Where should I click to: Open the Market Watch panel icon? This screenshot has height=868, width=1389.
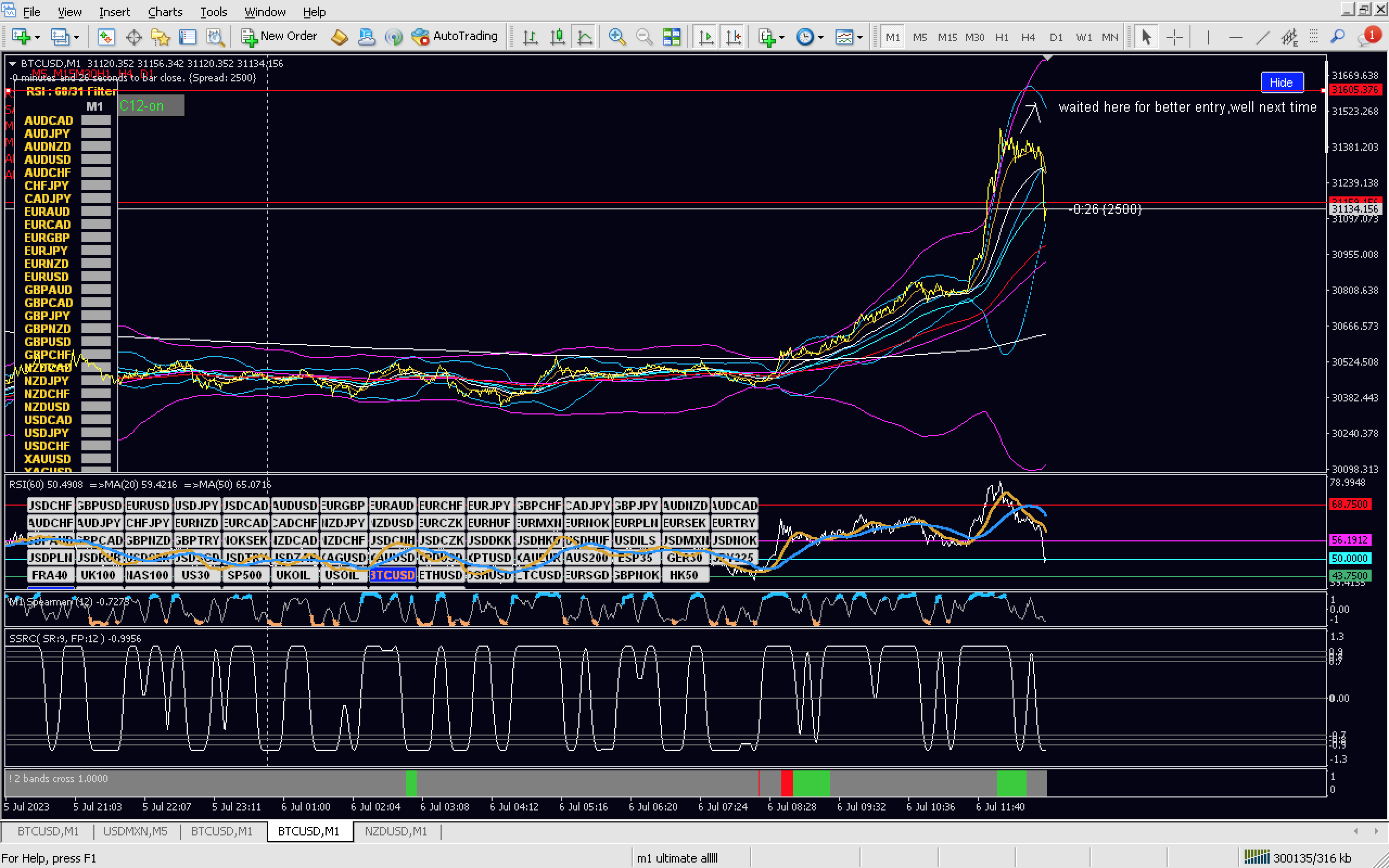tap(106, 37)
